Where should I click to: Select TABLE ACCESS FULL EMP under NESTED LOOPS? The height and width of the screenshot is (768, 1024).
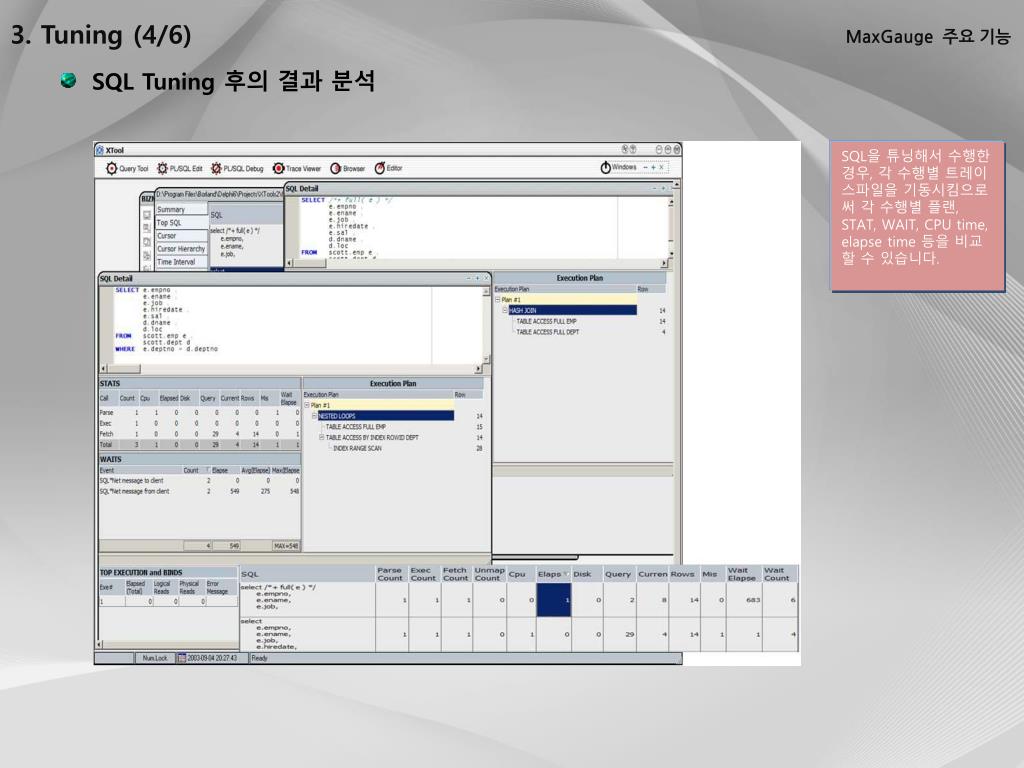[355, 427]
